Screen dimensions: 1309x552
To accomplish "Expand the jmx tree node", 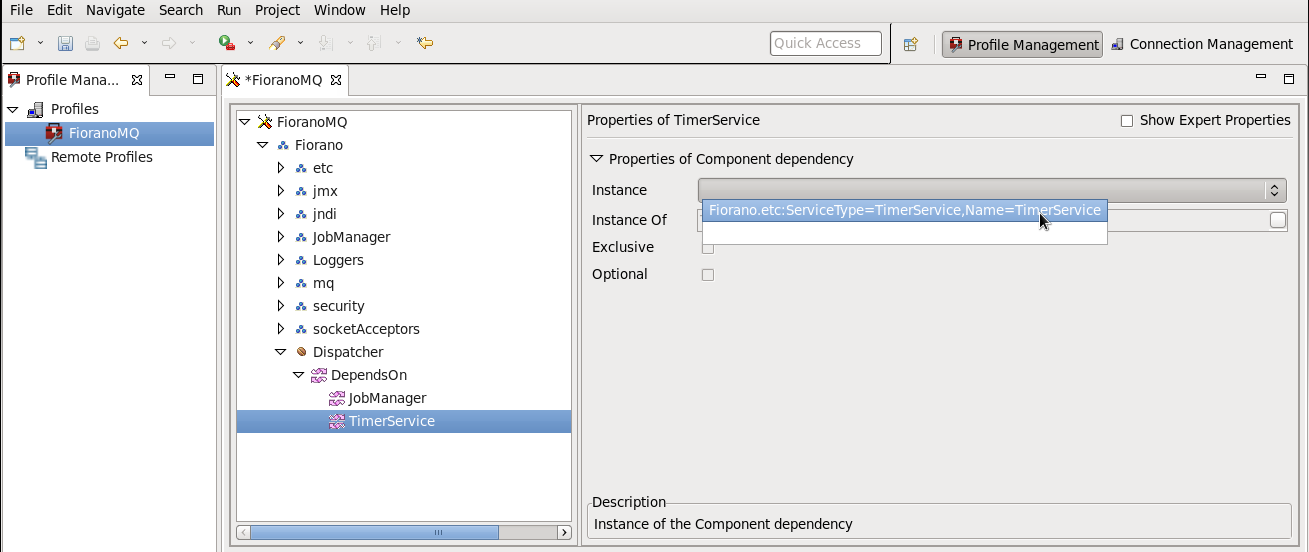I will 281,191.
